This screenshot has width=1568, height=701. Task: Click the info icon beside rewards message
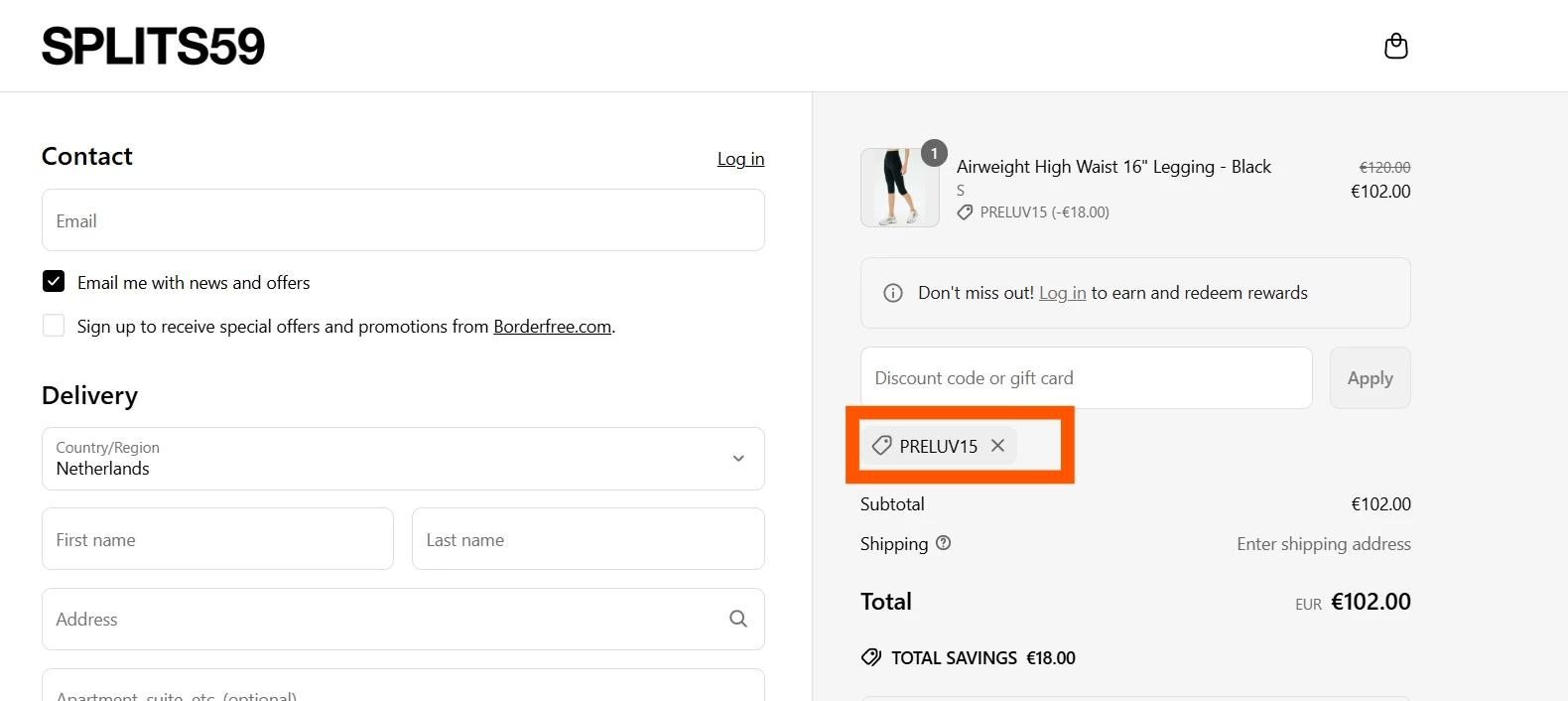(x=893, y=293)
